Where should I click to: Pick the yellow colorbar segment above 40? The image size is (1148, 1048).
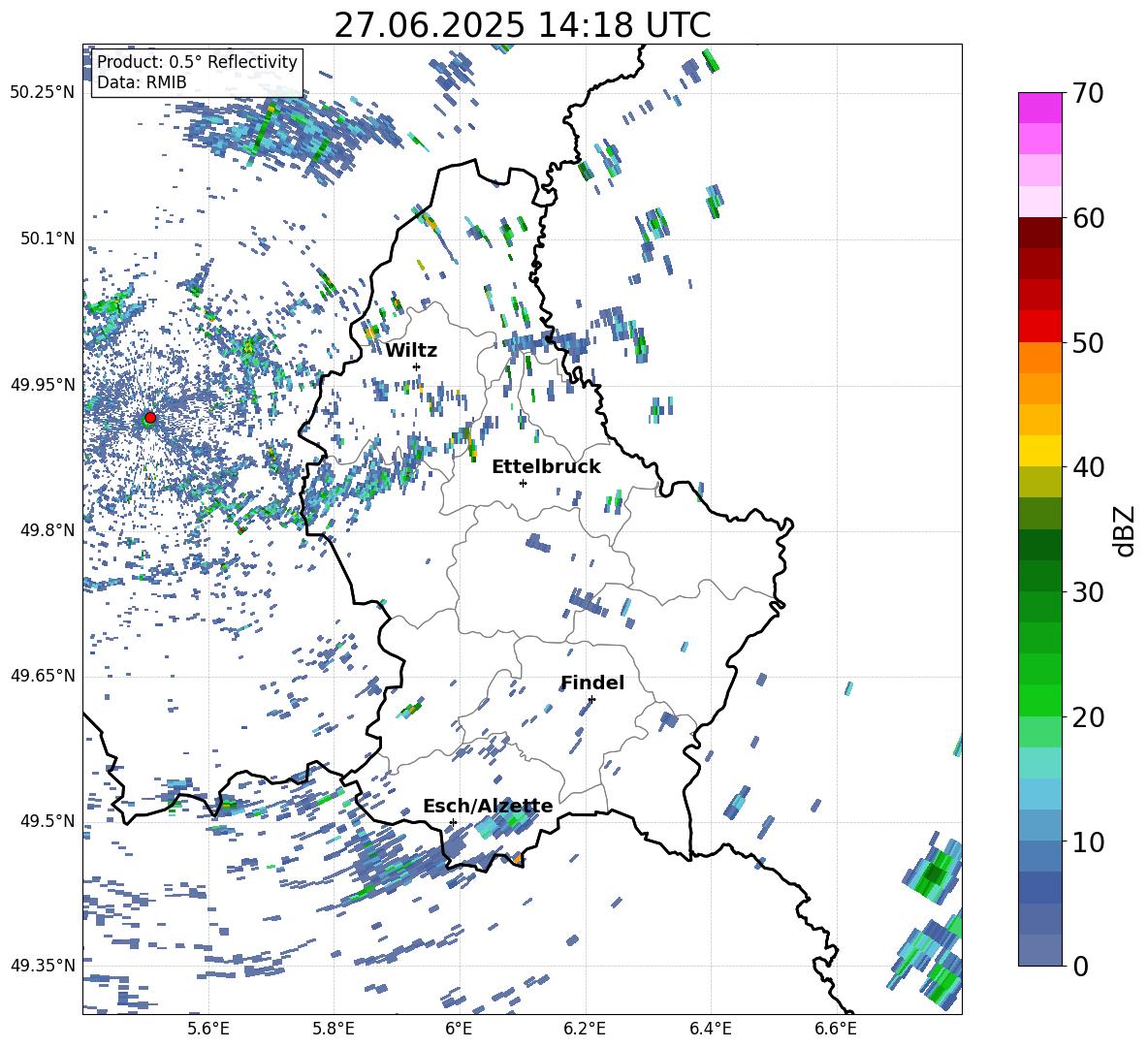pos(1039,451)
